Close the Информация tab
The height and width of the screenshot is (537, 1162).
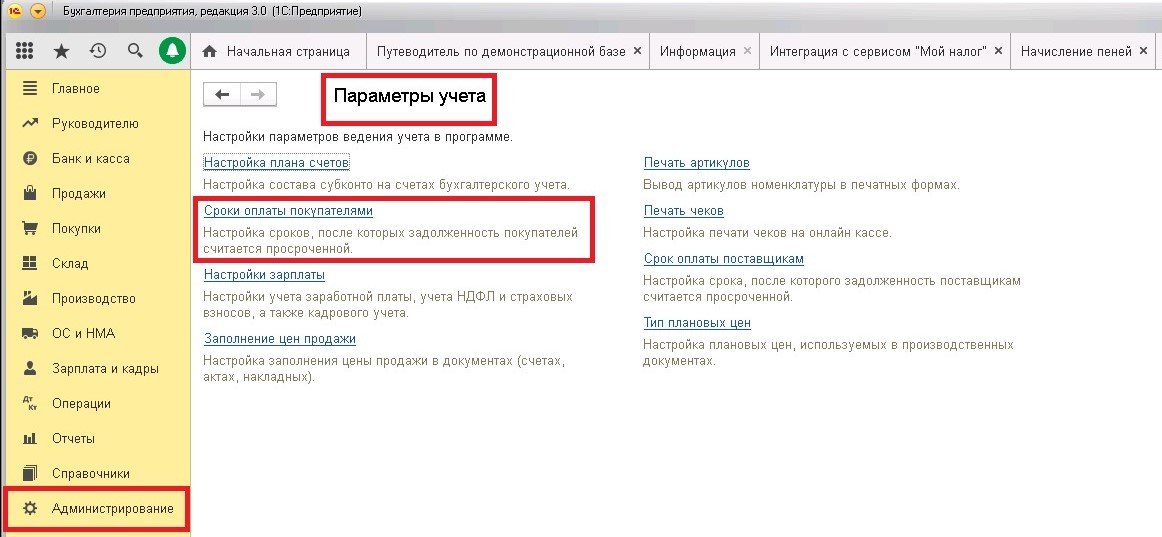click(x=747, y=51)
